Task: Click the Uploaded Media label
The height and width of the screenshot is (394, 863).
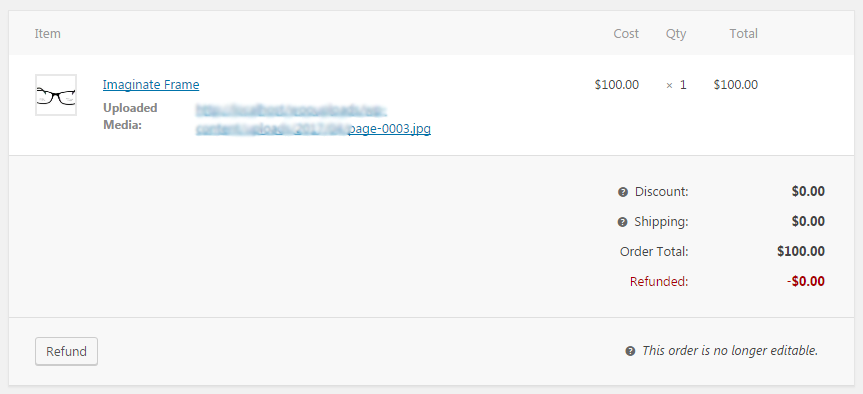Action: point(130,116)
